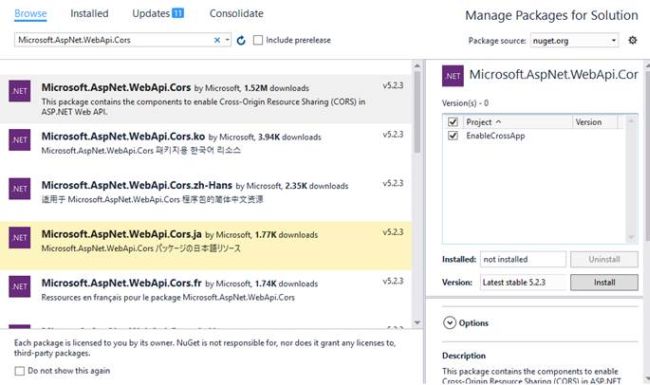The width and height of the screenshot is (650, 385).
Task: Click the Uninstall button
Action: point(604,259)
